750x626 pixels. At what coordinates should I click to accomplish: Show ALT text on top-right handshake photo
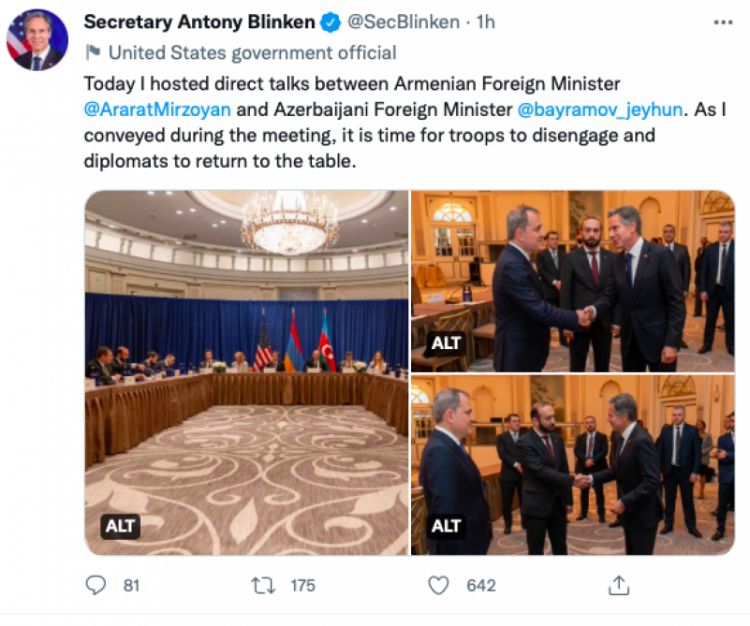click(446, 343)
